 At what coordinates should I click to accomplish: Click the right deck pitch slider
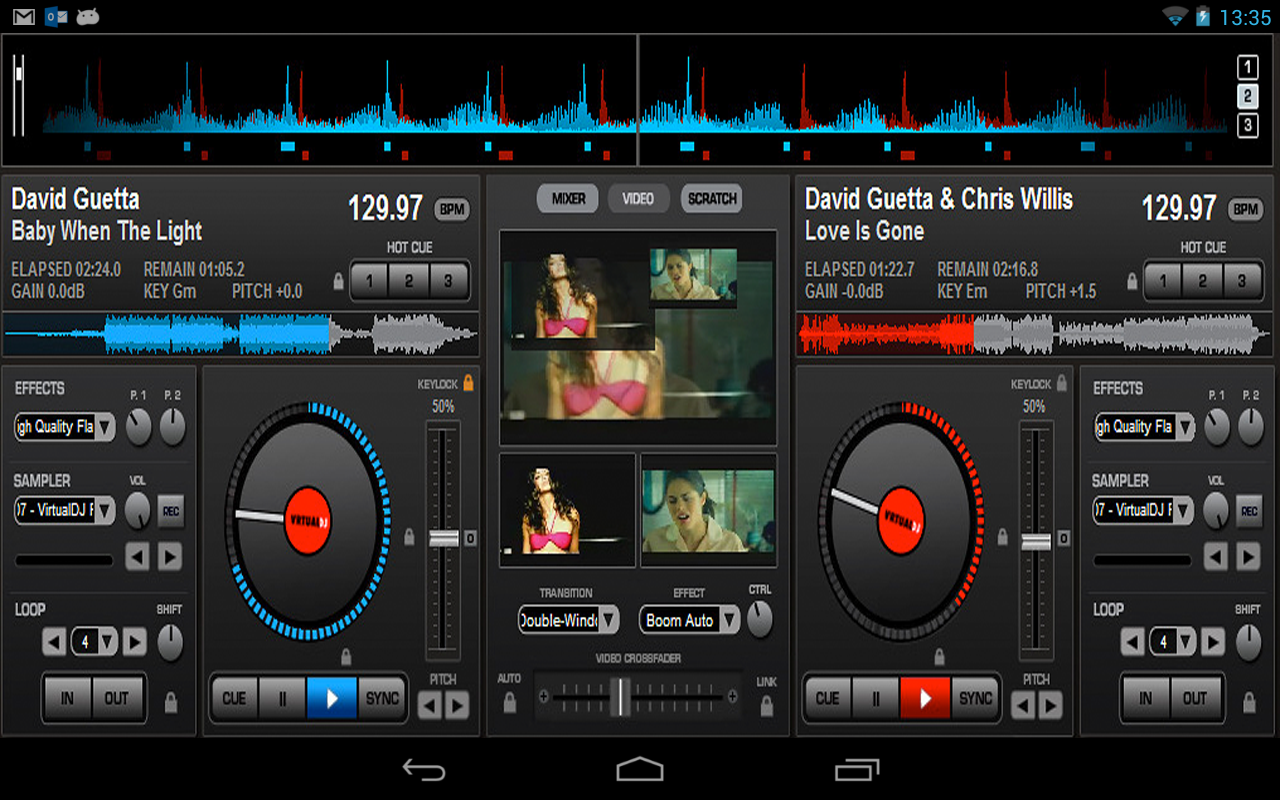1037,540
